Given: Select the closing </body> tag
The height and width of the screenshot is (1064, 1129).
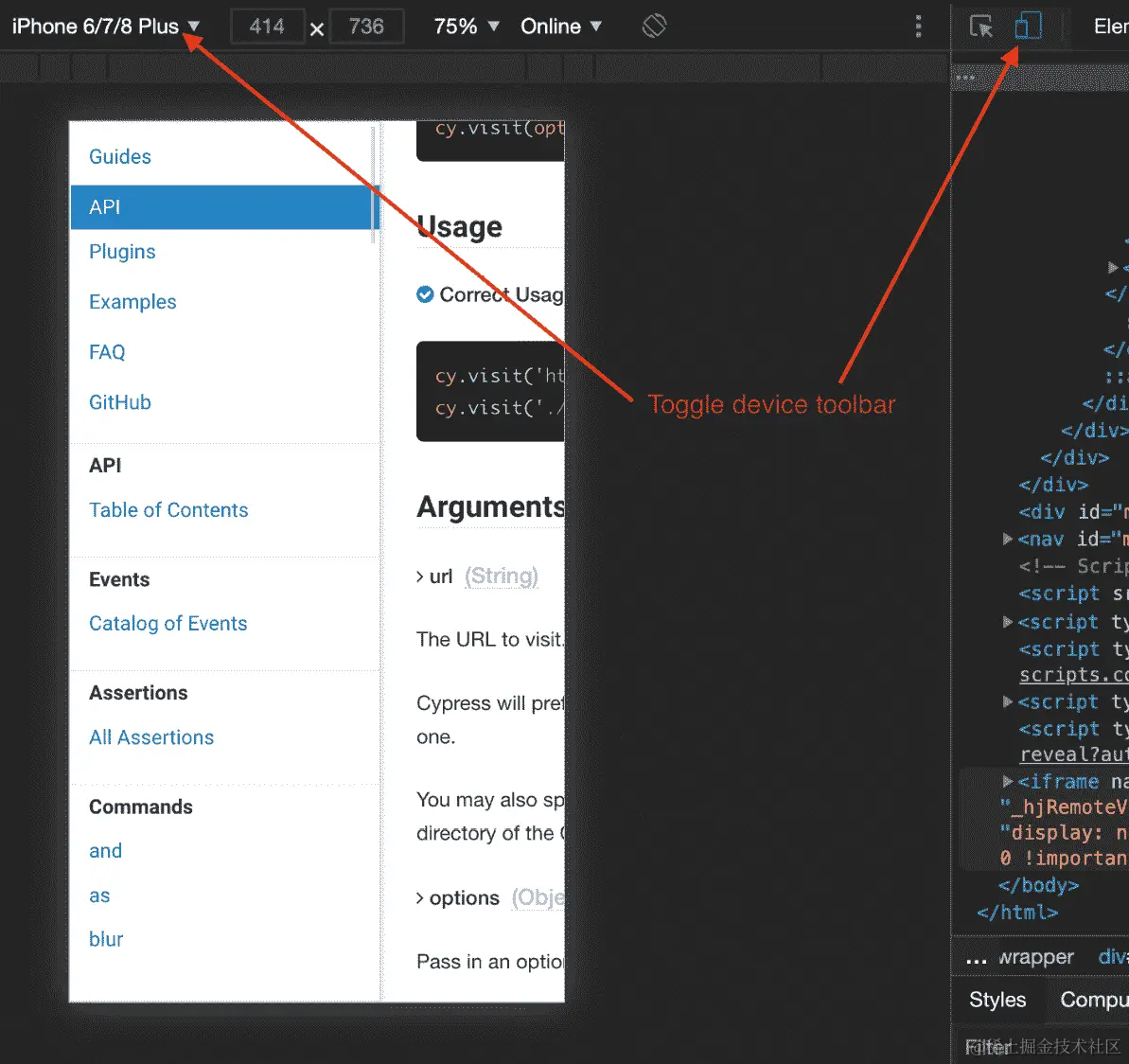Looking at the screenshot, I should click(x=1039, y=885).
